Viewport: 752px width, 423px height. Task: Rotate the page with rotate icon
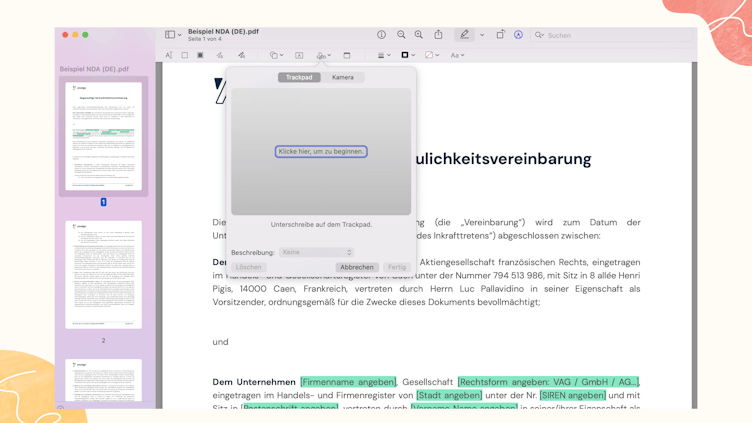pyautogui.click(x=500, y=35)
